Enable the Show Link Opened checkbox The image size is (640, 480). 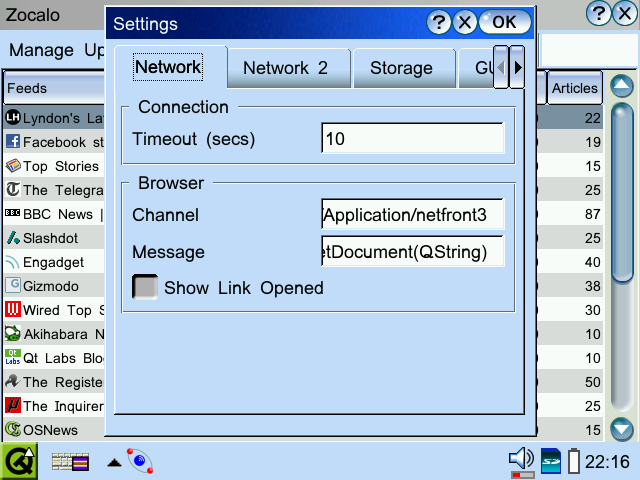146,288
